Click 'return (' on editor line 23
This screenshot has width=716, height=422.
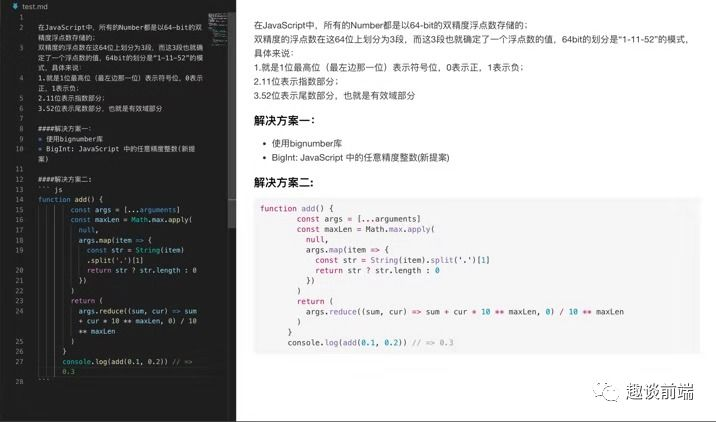coord(87,301)
